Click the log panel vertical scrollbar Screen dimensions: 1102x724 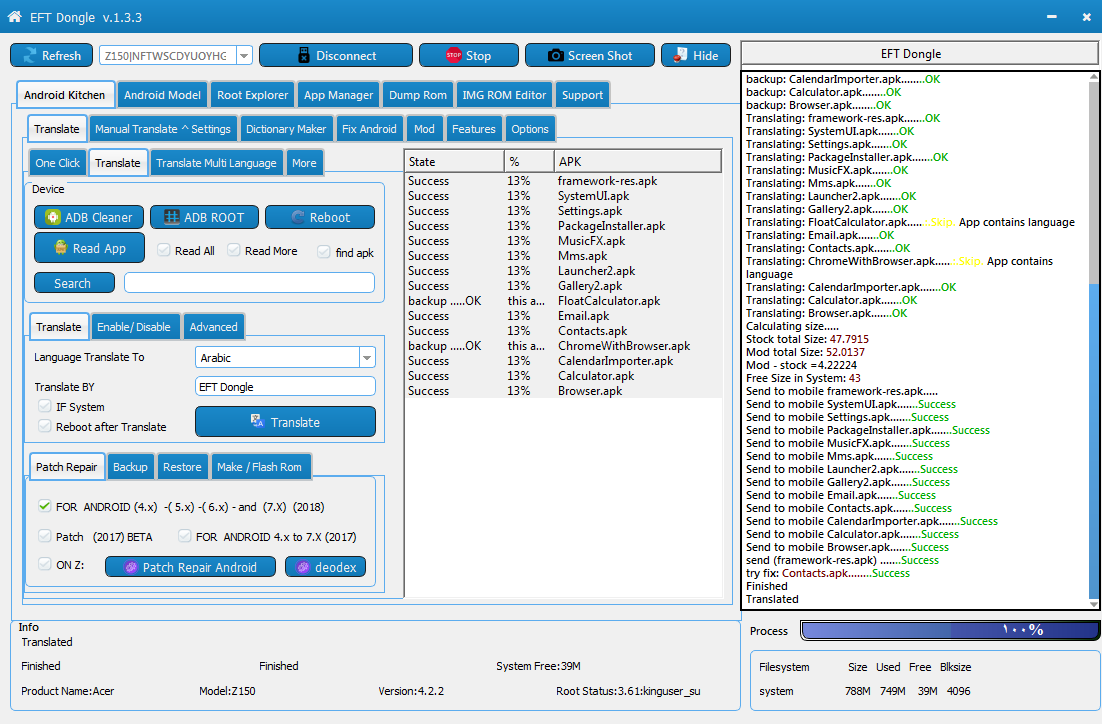(1094, 340)
